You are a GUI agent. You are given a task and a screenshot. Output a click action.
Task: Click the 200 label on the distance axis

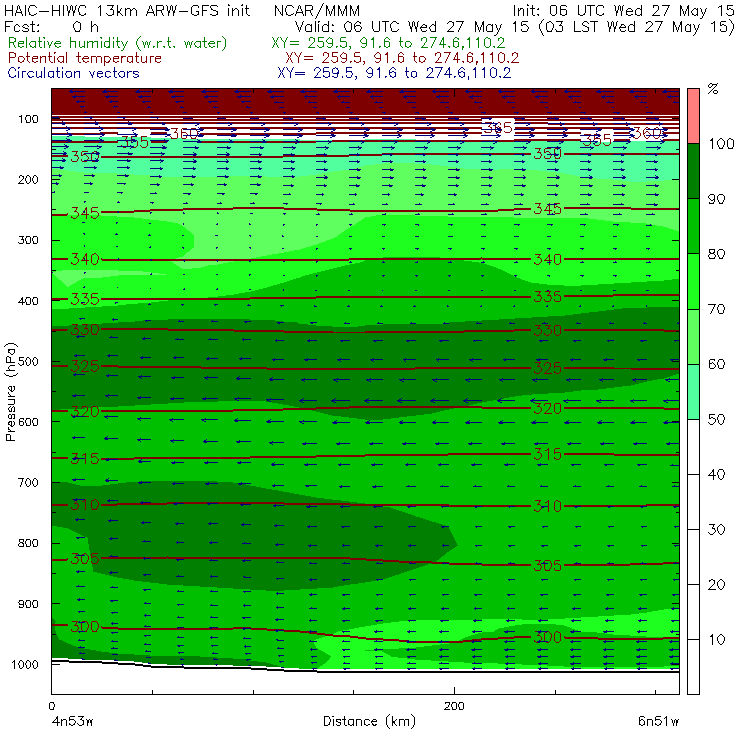coord(454,706)
